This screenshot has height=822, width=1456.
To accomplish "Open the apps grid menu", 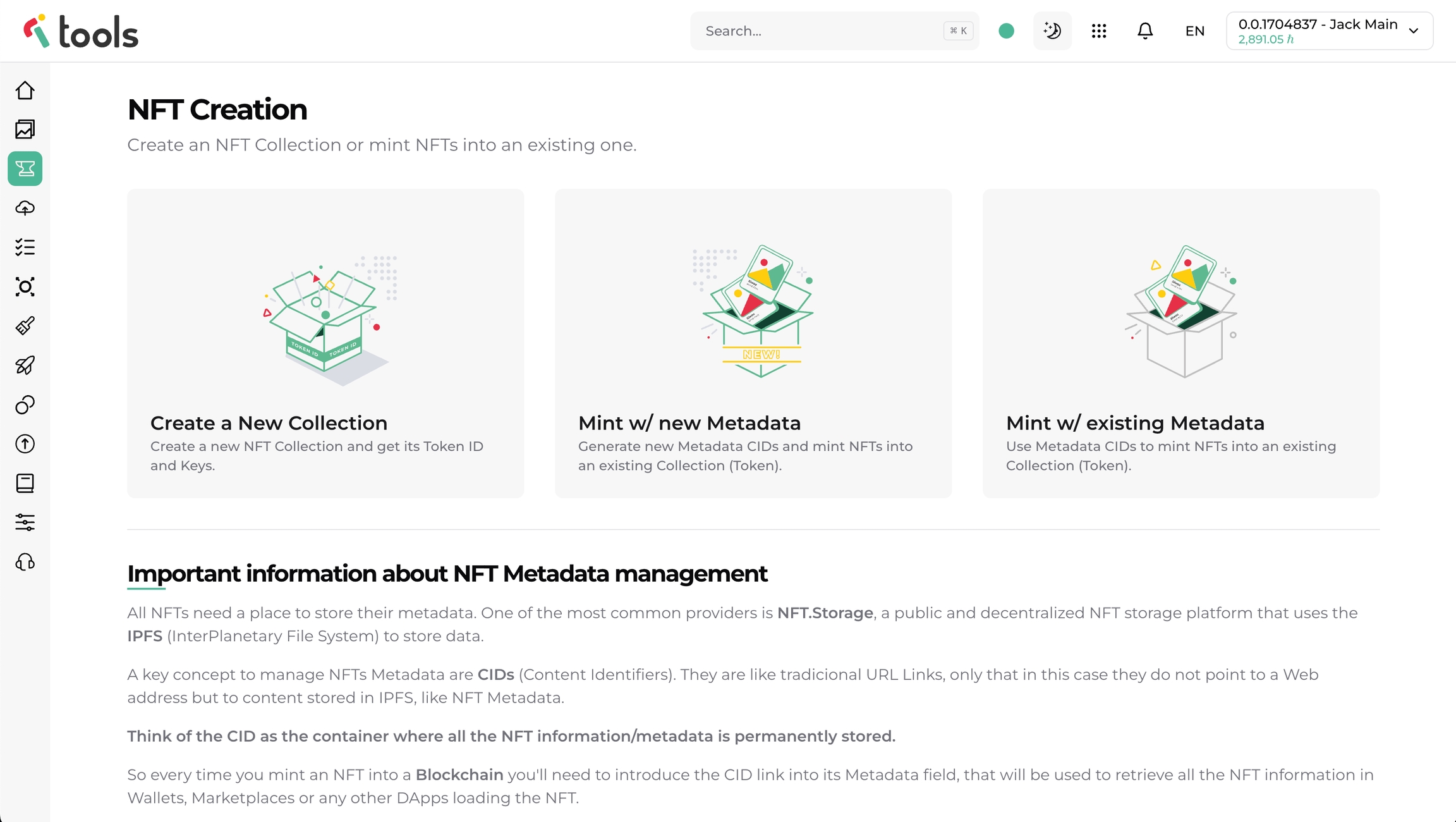I will [1099, 31].
